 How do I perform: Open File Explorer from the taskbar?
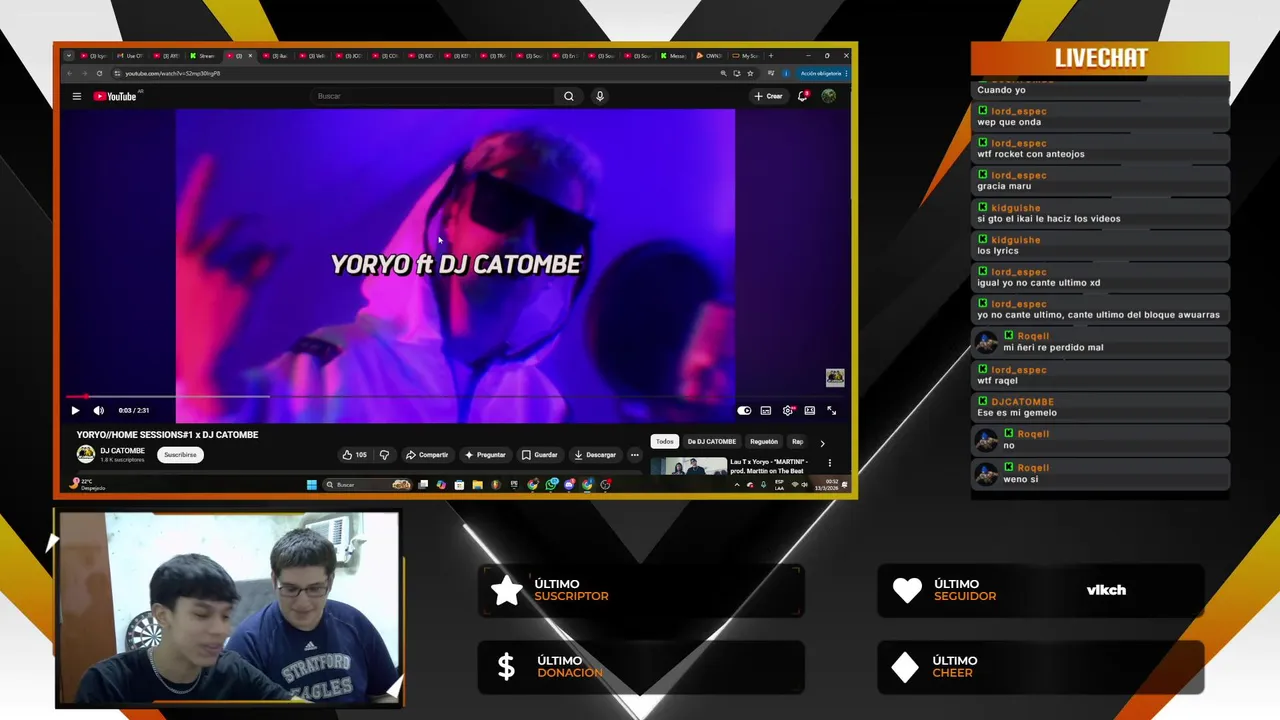pyautogui.click(x=477, y=485)
